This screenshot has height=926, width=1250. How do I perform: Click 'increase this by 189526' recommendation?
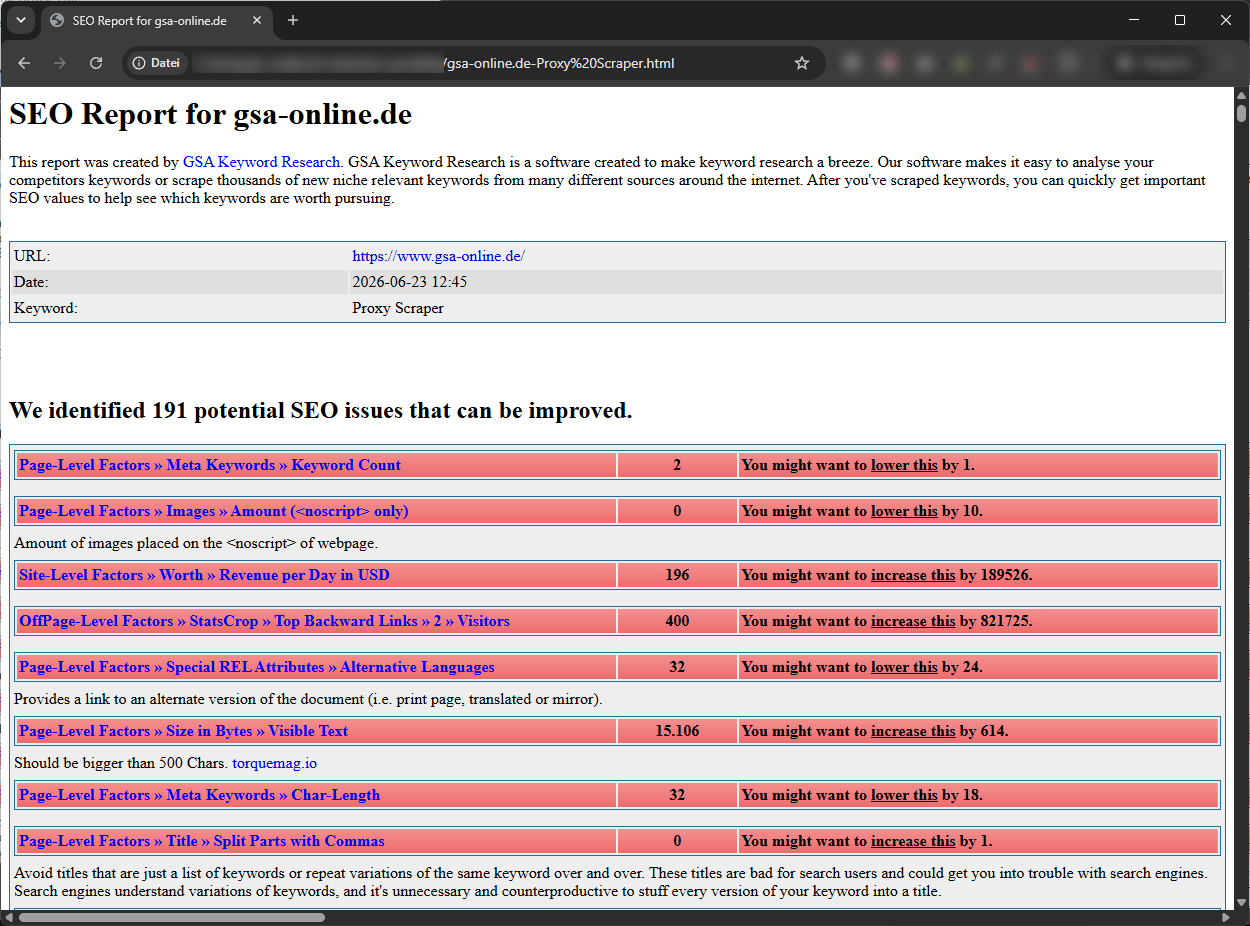(887, 575)
